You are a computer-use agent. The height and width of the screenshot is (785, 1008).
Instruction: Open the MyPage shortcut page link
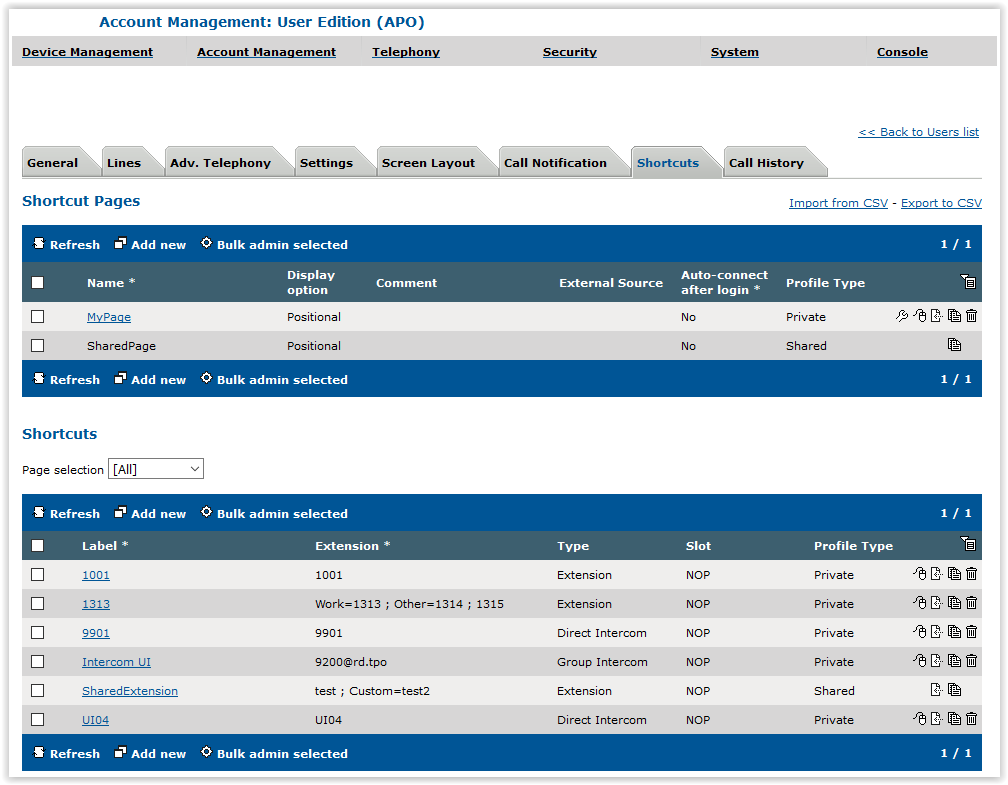coord(109,317)
